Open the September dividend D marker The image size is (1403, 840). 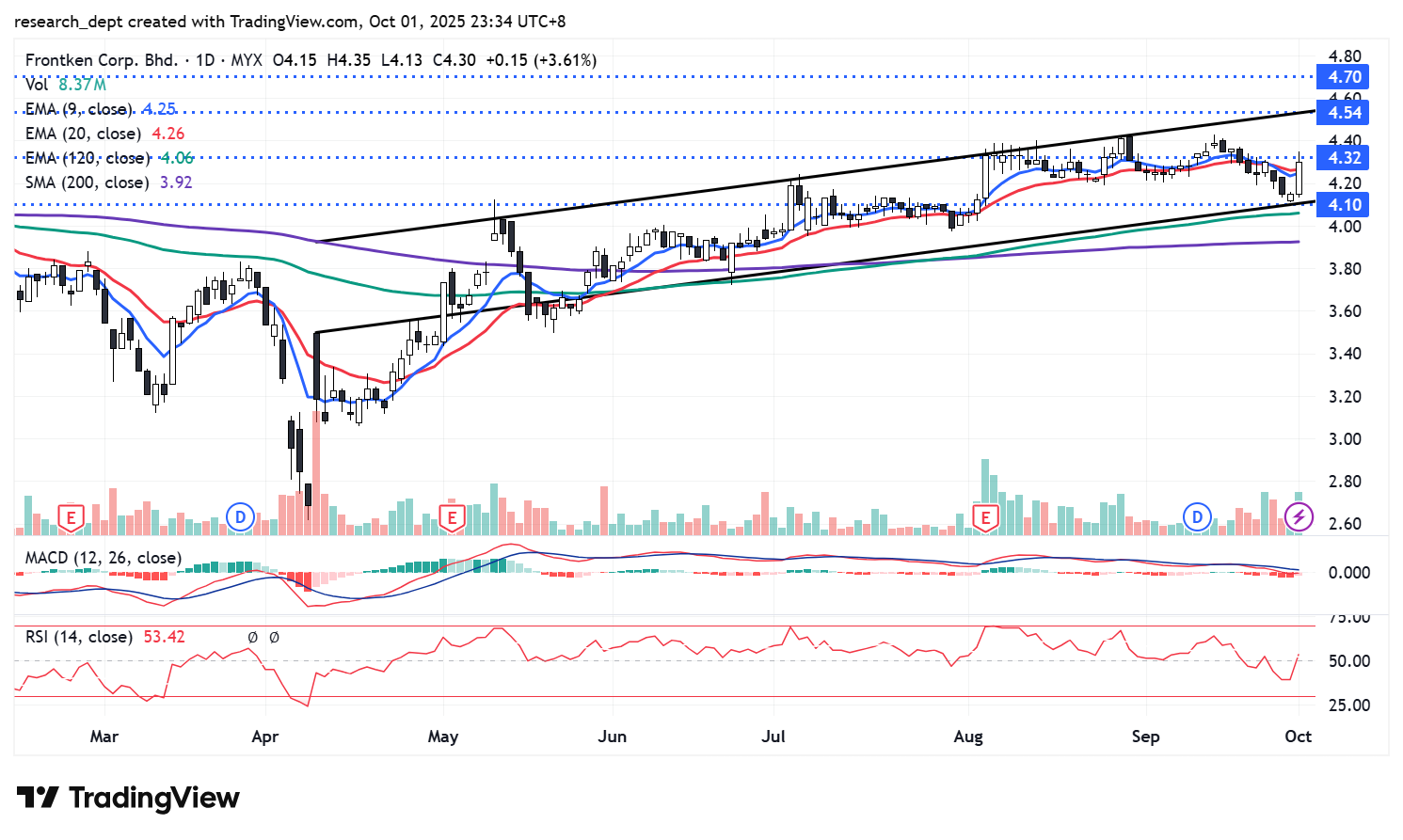[x=1197, y=516]
